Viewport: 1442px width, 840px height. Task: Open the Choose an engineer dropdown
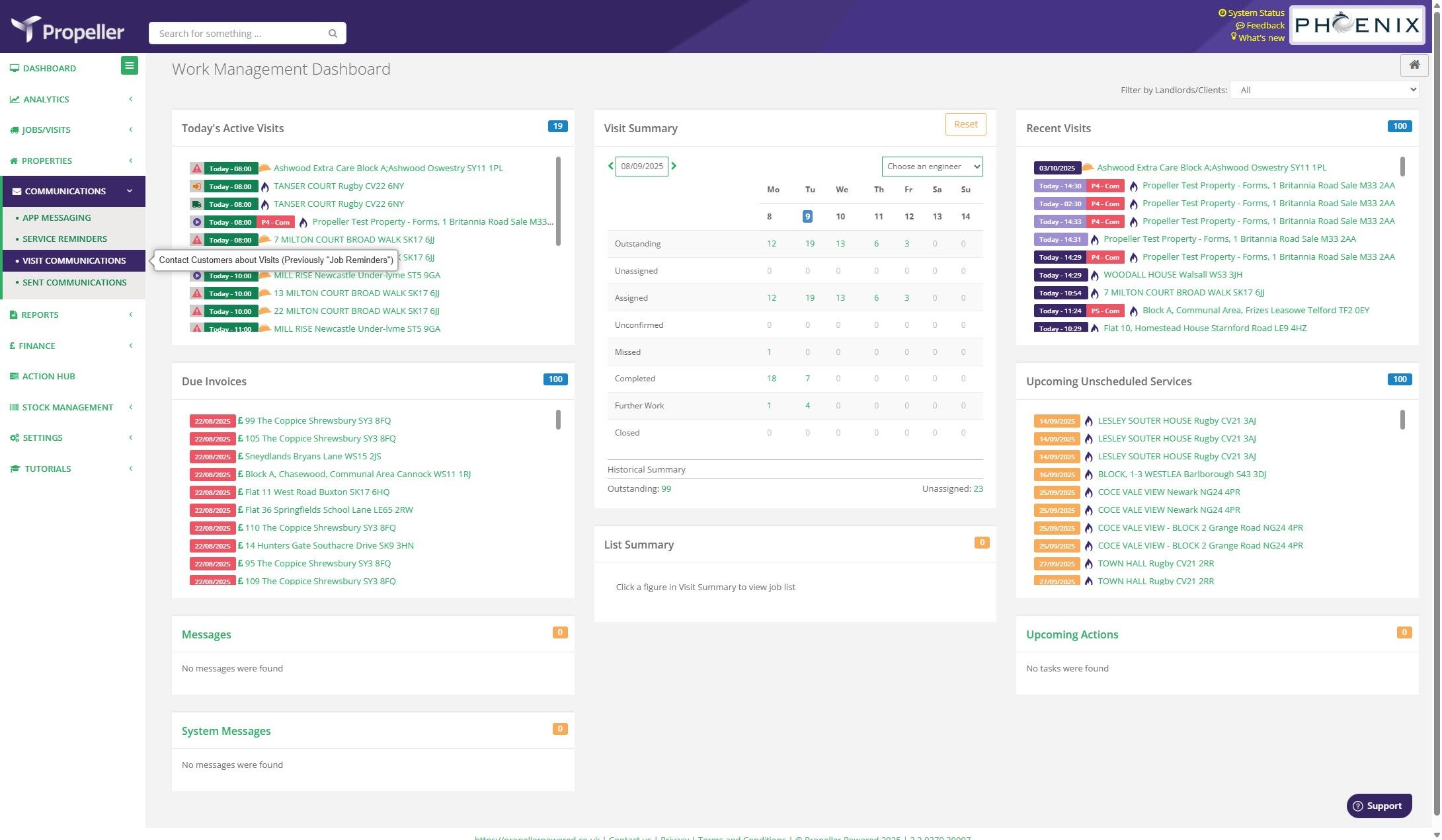point(932,167)
